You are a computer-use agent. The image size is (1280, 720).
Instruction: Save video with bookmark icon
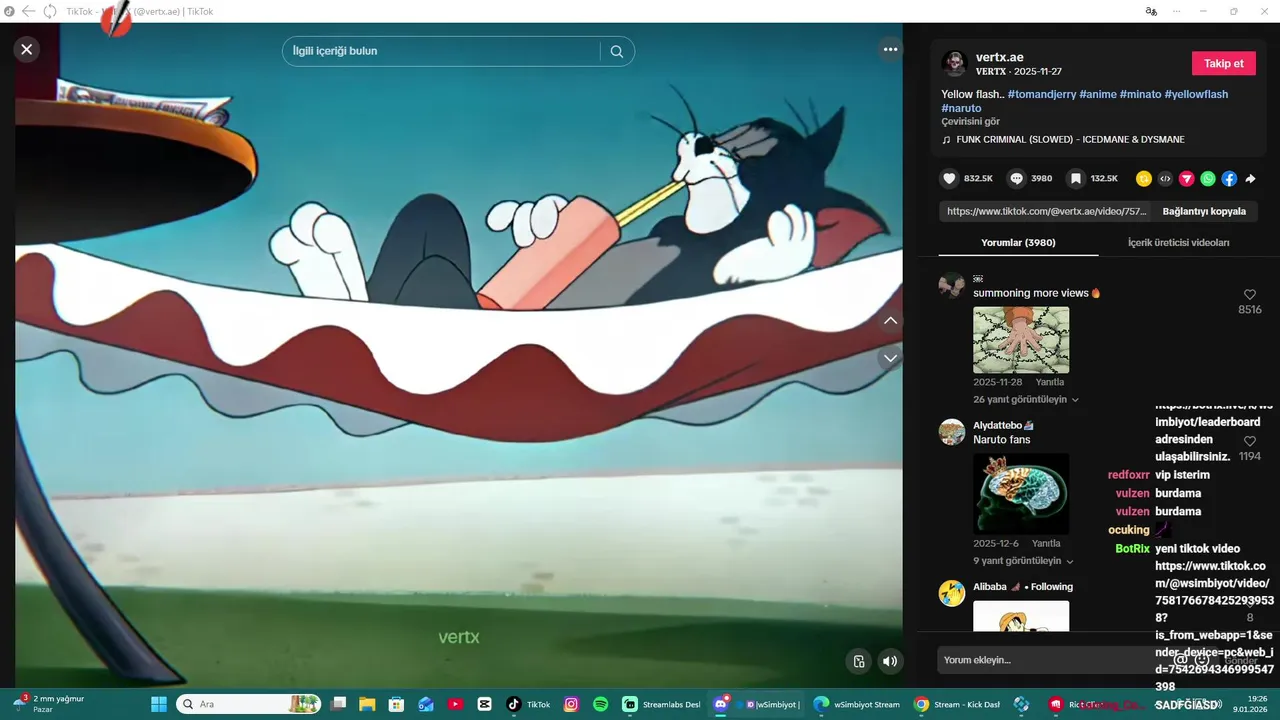(x=1075, y=179)
